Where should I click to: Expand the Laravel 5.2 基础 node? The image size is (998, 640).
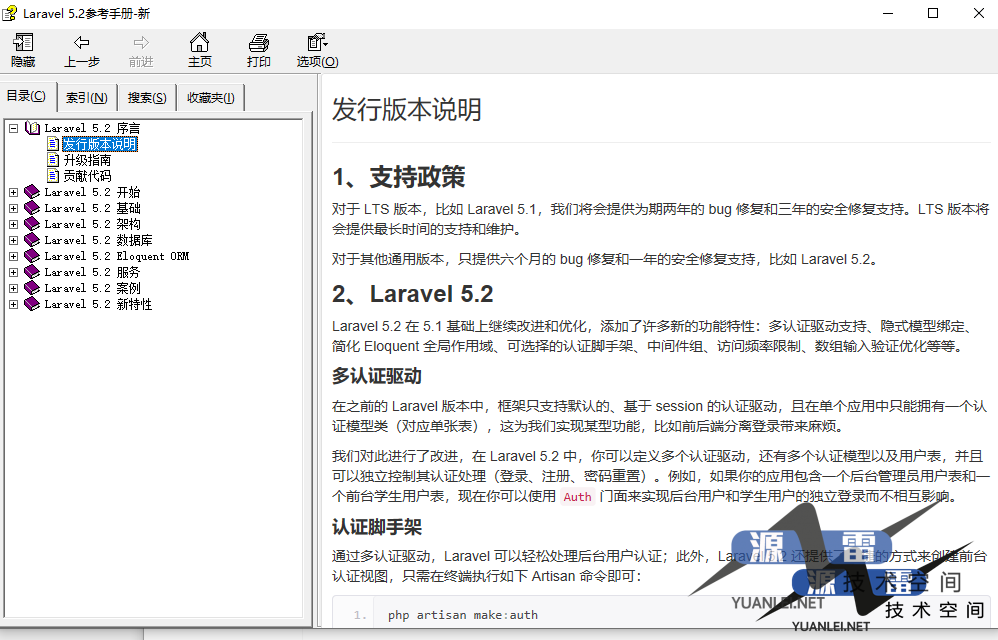pyautogui.click(x=13, y=208)
